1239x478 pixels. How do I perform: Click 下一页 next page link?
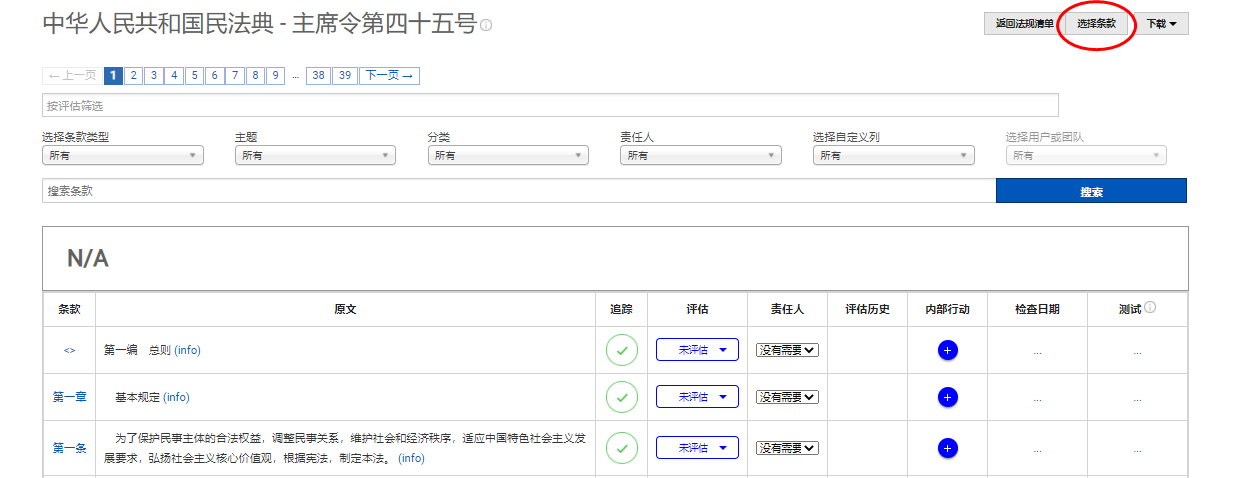pos(389,75)
